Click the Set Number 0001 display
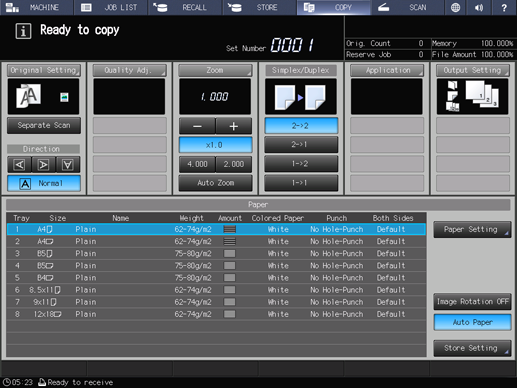 (x=292, y=45)
